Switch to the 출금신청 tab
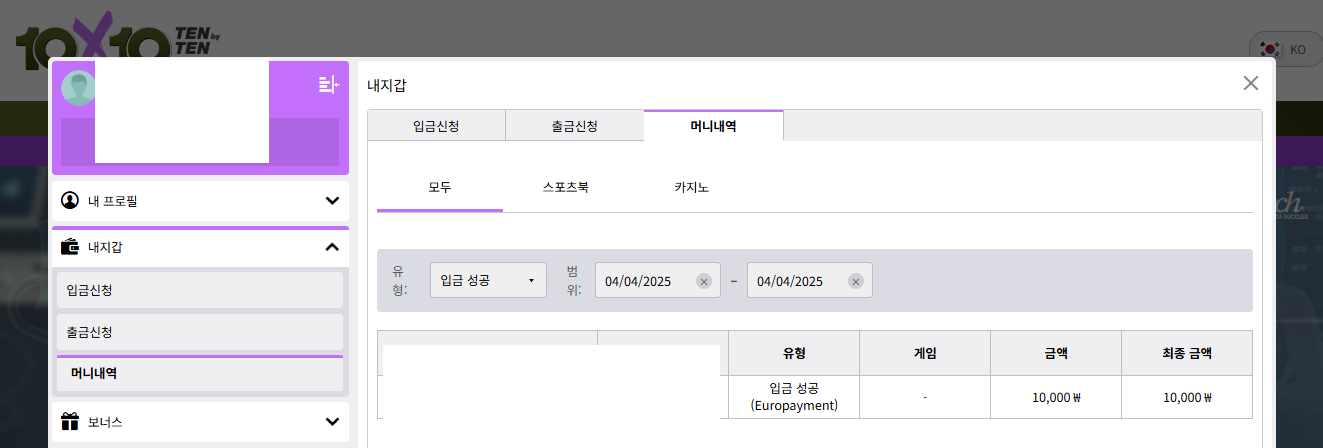Screen dimensions: 1323x448 (x=574, y=127)
